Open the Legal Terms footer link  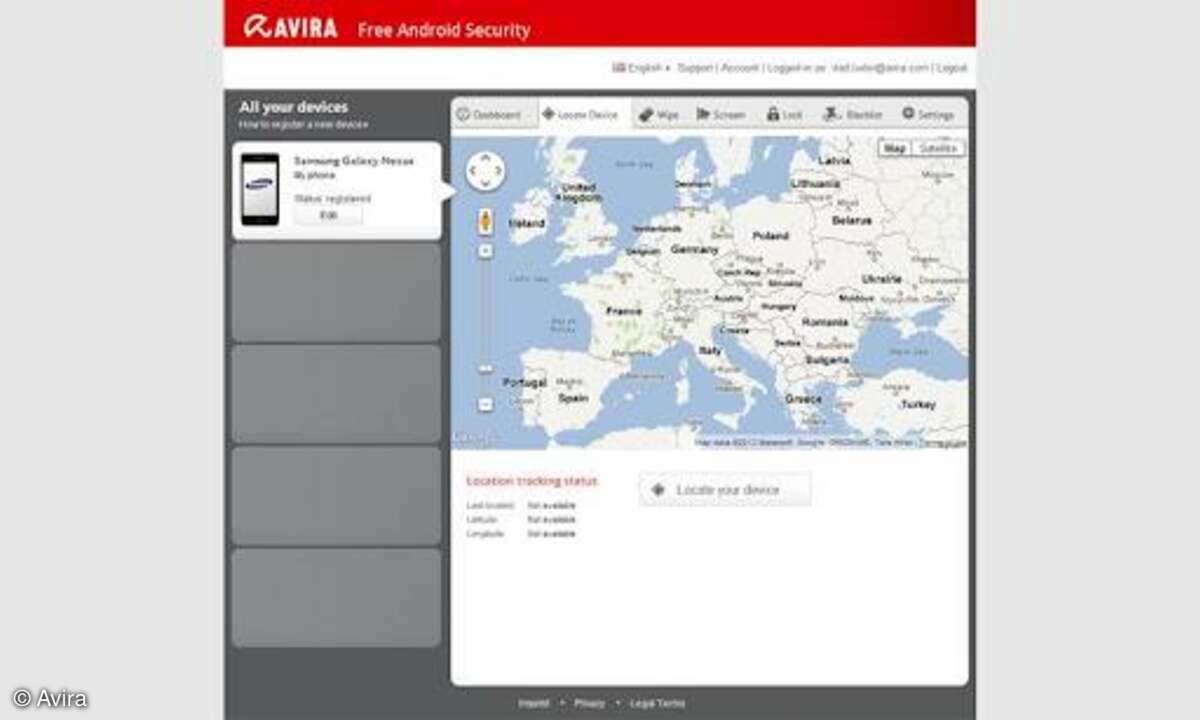[657, 703]
